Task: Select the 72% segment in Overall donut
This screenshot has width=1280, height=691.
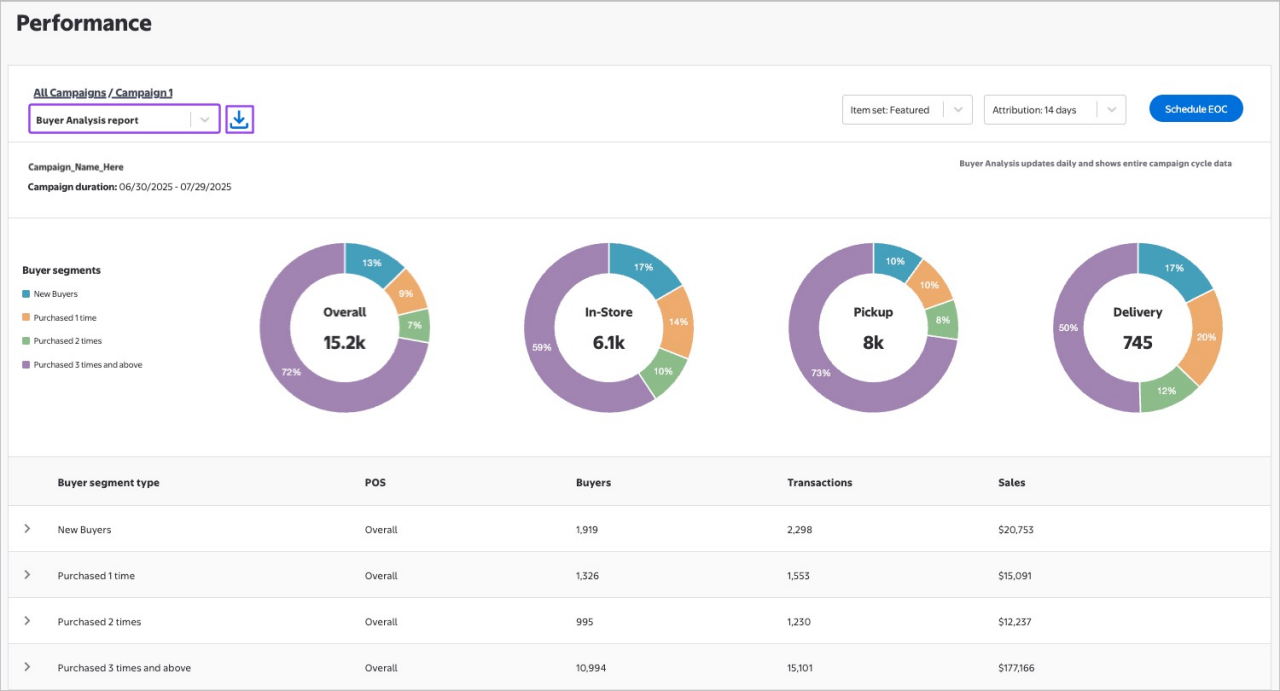Action: (x=290, y=371)
